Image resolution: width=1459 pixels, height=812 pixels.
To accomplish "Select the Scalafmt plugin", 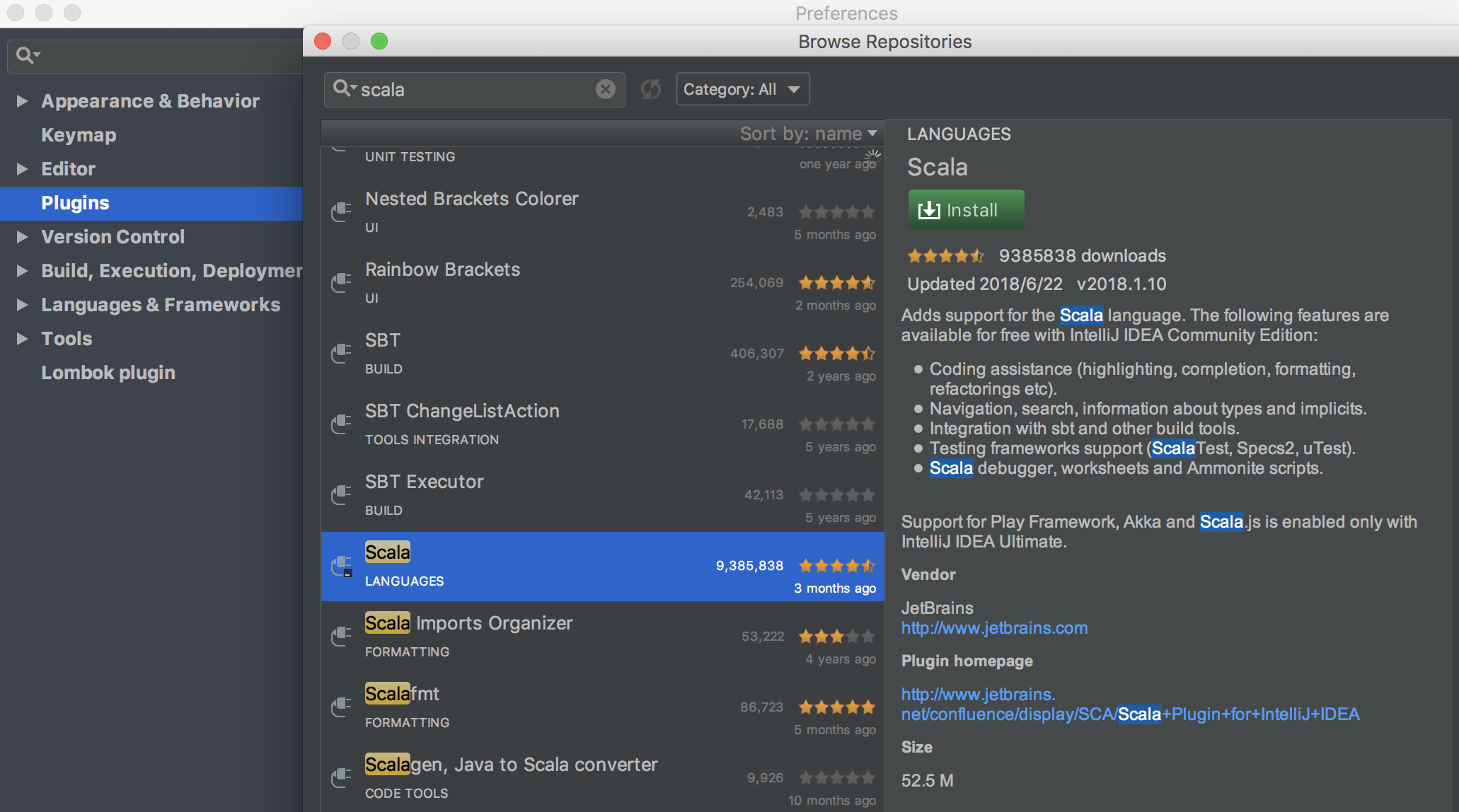I will click(x=602, y=708).
